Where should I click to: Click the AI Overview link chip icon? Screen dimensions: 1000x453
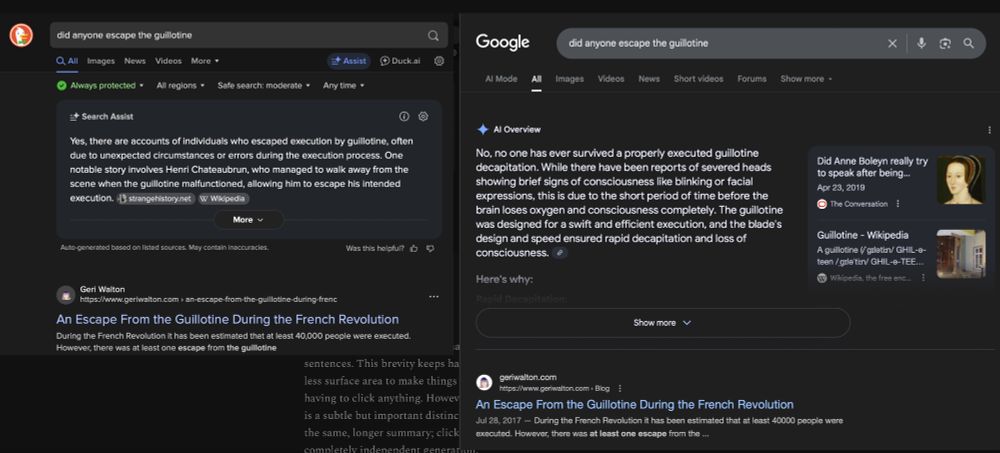coord(559,253)
